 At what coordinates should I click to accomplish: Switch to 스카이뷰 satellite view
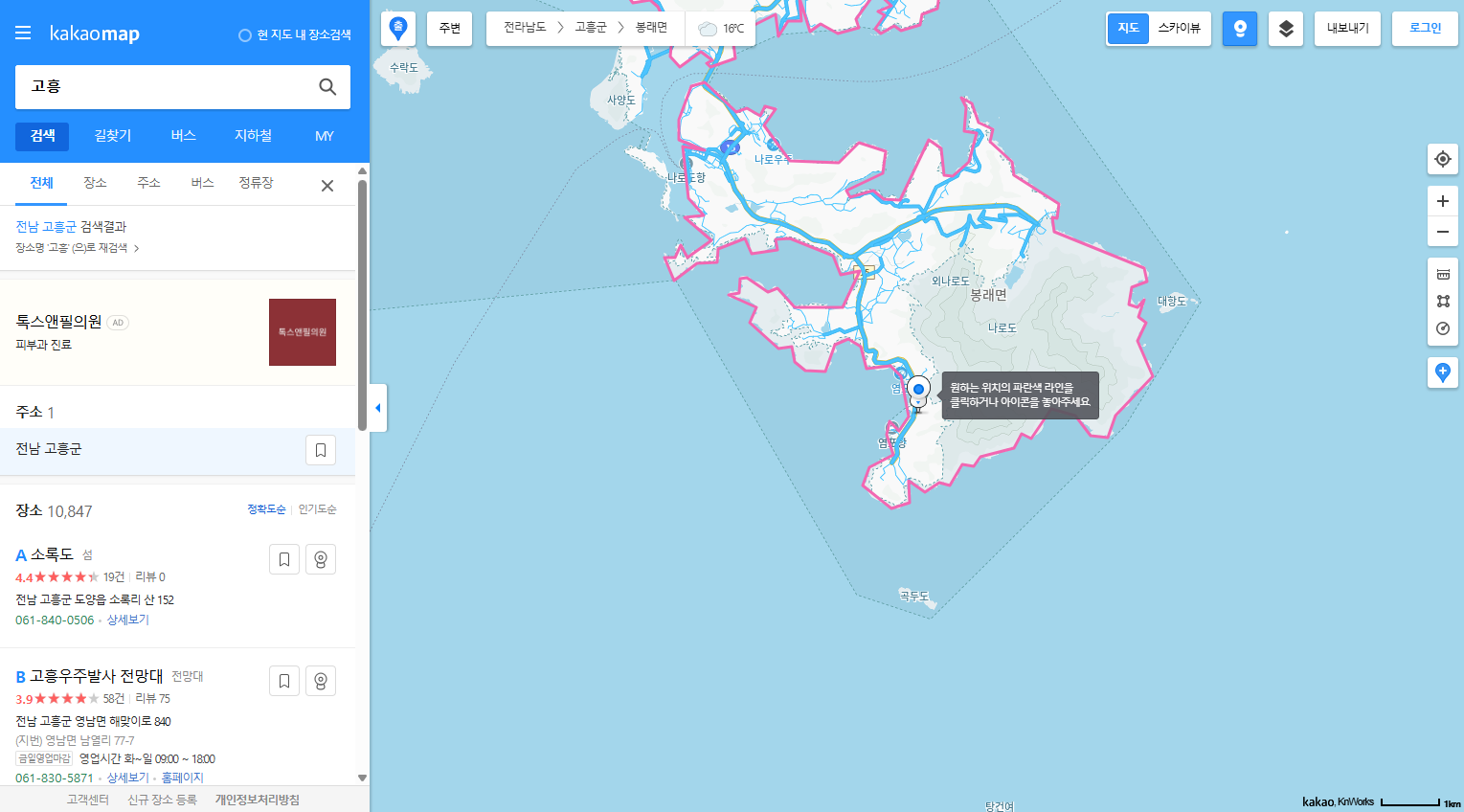1180,29
